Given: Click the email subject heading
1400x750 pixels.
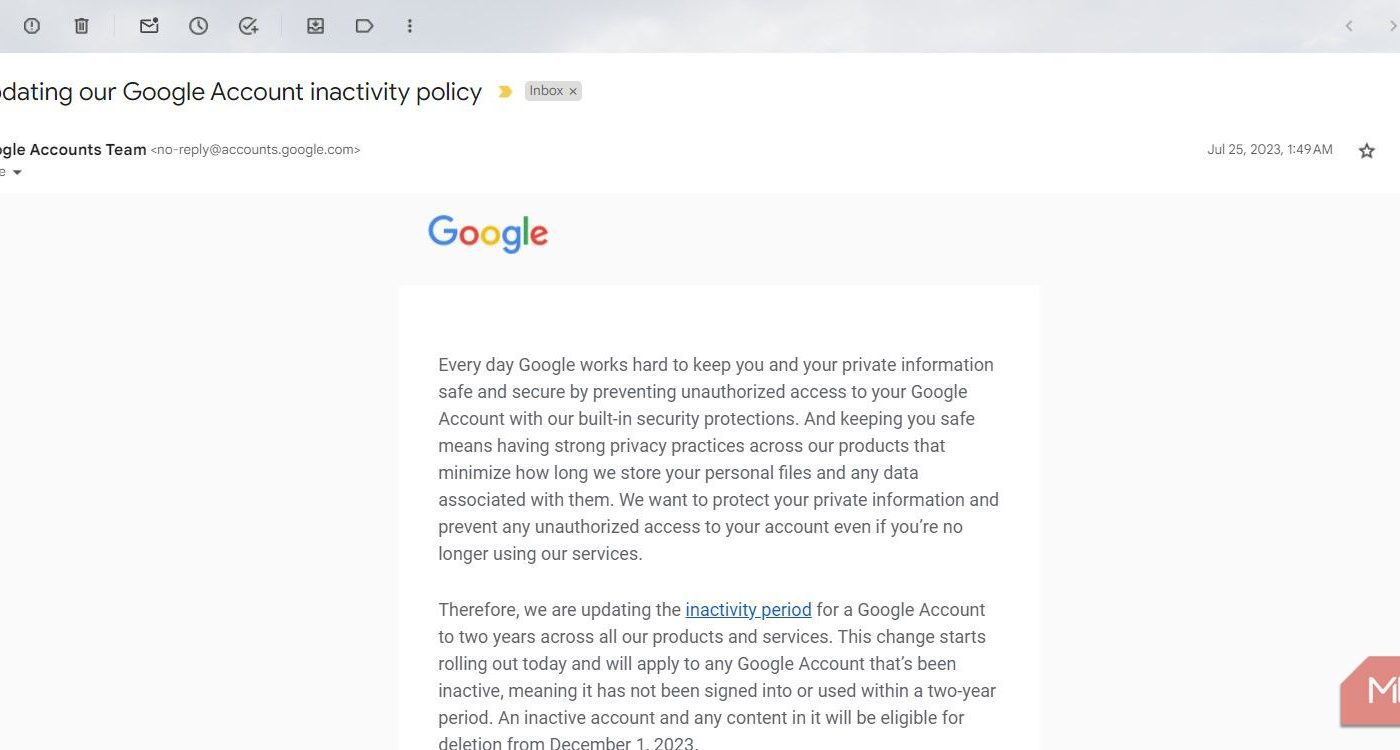Looking at the screenshot, I should tap(241, 92).
